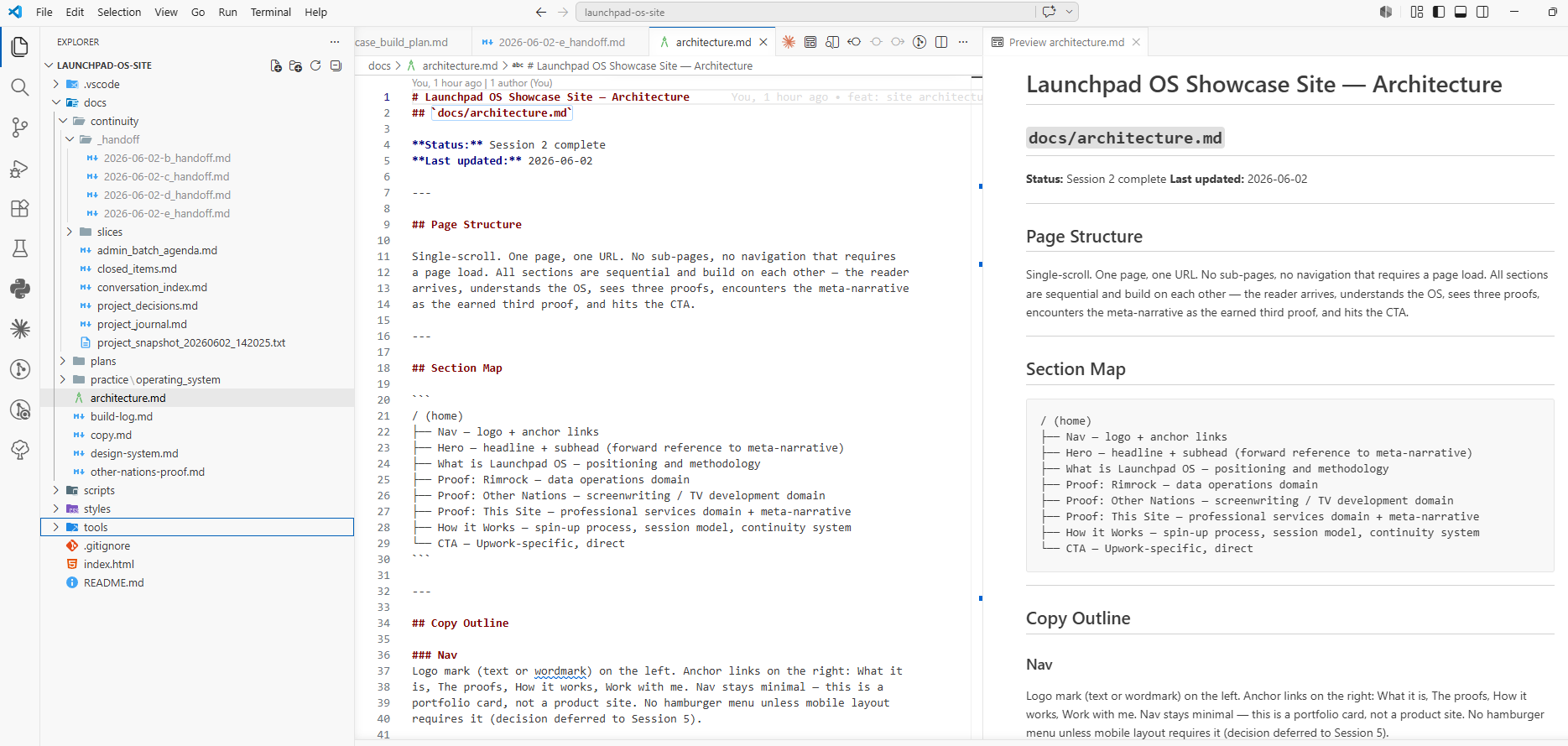Collapse the _handoff folder

click(x=70, y=139)
